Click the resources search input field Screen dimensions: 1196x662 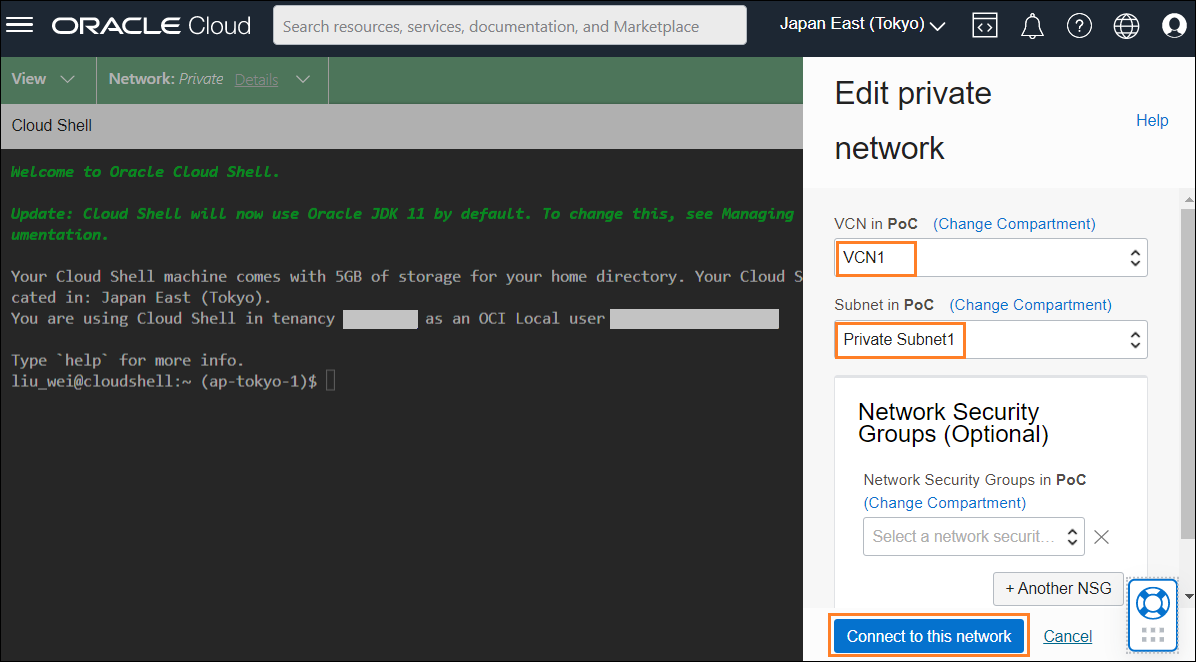tap(510, 25)
